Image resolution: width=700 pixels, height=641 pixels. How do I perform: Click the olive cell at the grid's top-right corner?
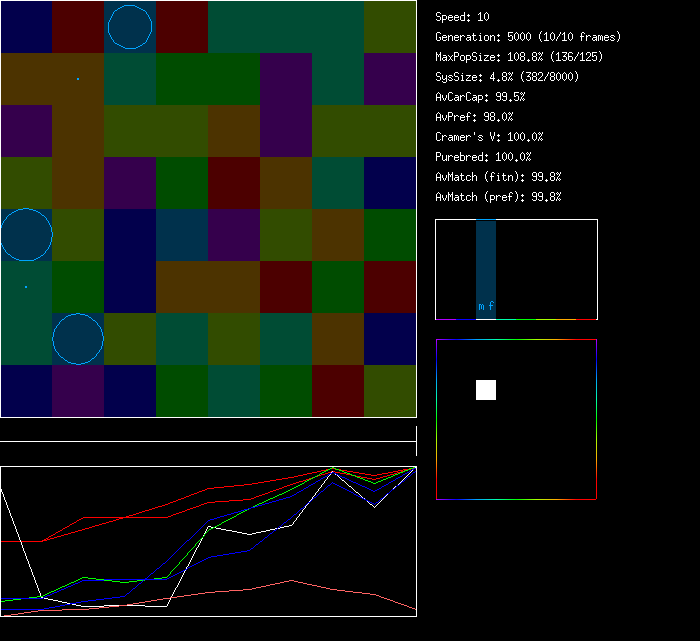[390, 27]
